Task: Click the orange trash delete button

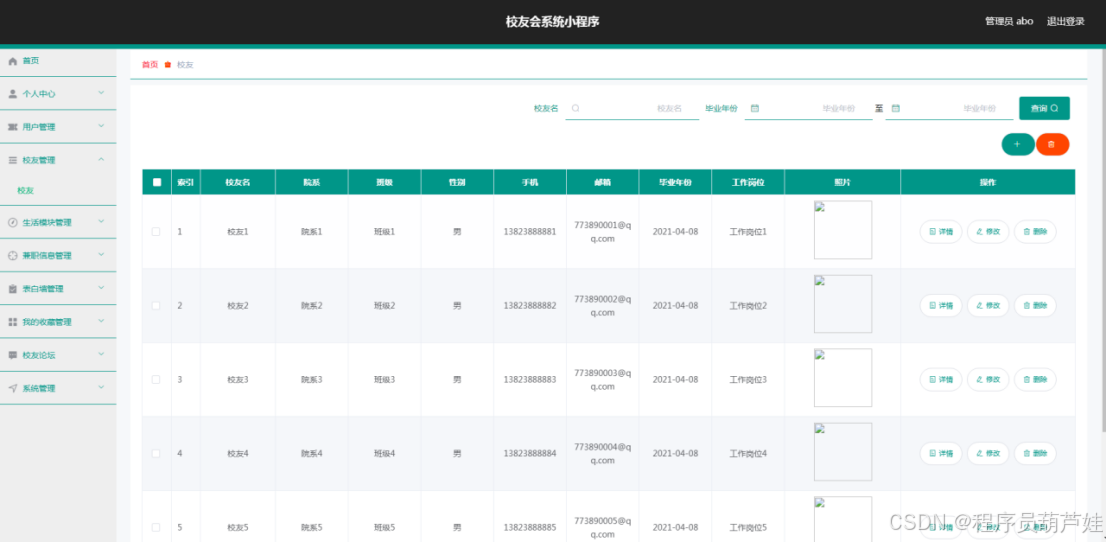Action: point(1052,144)
